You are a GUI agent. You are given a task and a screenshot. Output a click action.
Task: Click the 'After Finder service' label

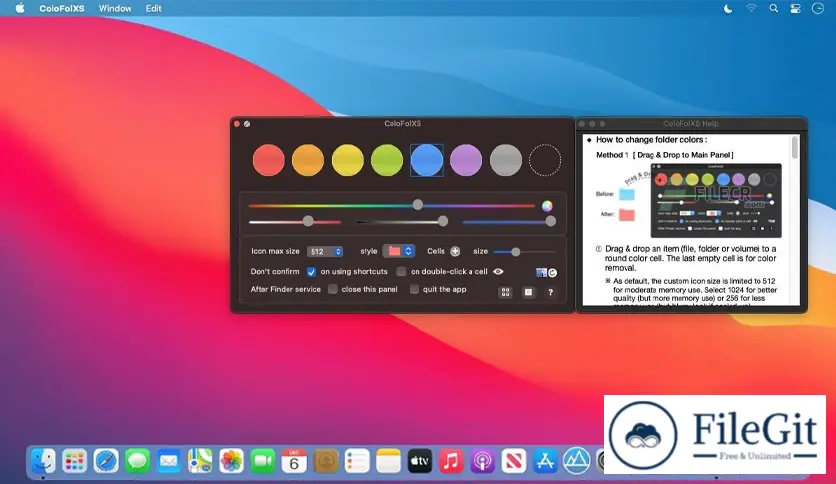click(286, 289)
